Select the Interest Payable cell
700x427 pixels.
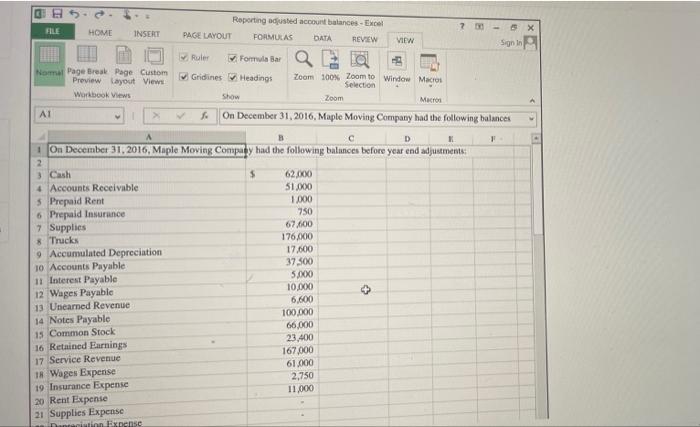coord(147,280)
